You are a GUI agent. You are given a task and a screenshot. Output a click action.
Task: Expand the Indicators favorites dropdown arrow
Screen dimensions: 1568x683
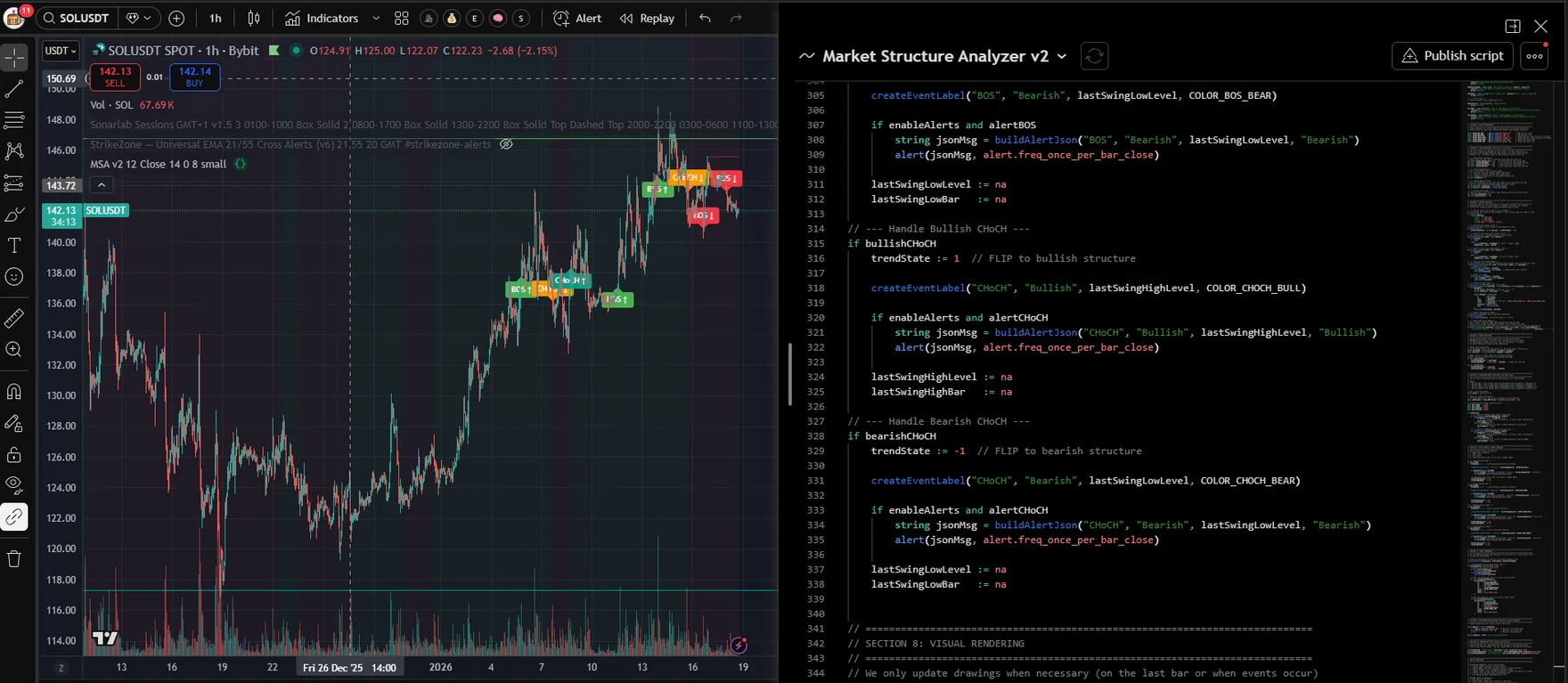pos(376,18)
